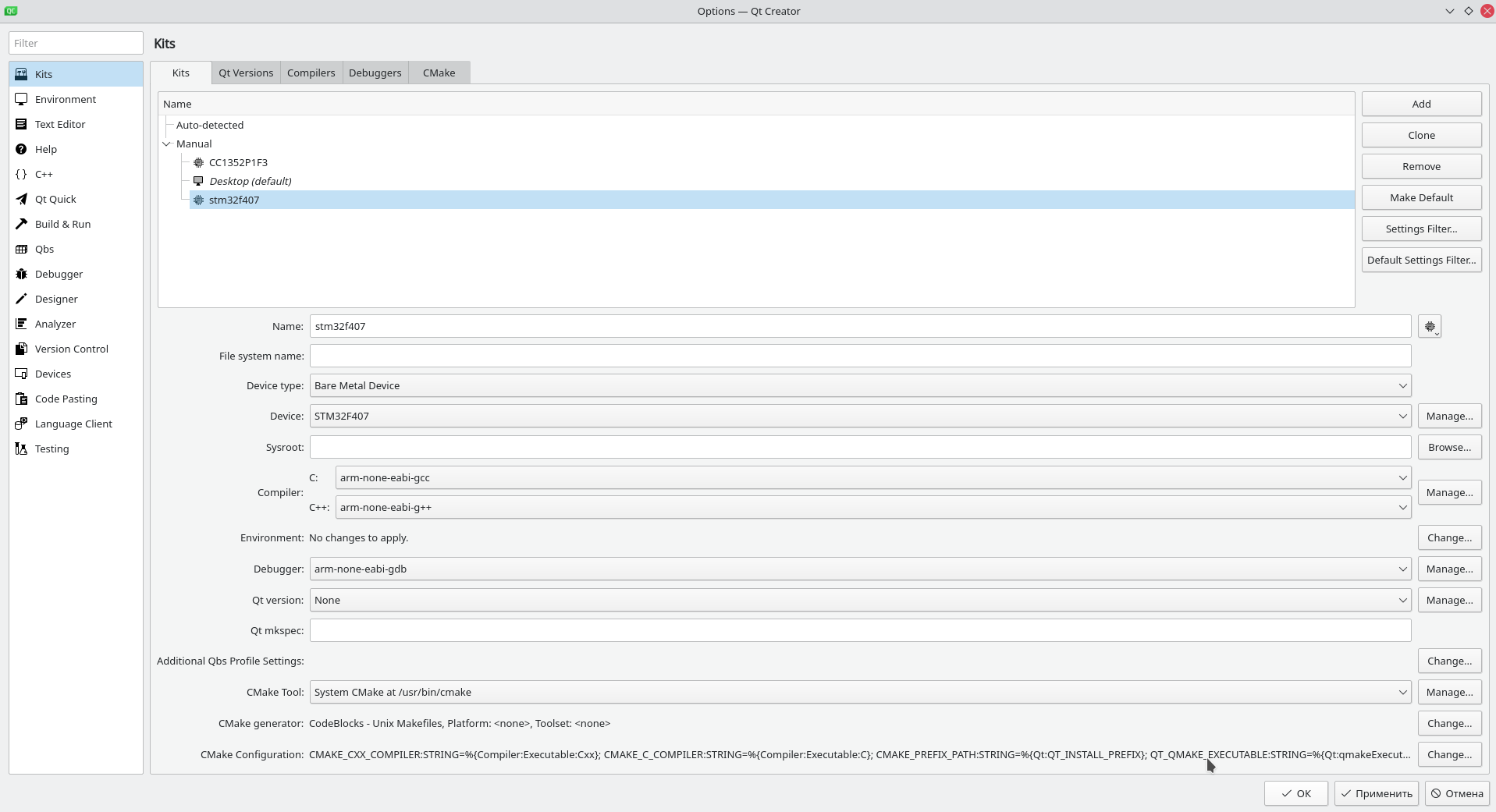
Task: Open Environment settings via its monitor icon
Action: [21, 99]
